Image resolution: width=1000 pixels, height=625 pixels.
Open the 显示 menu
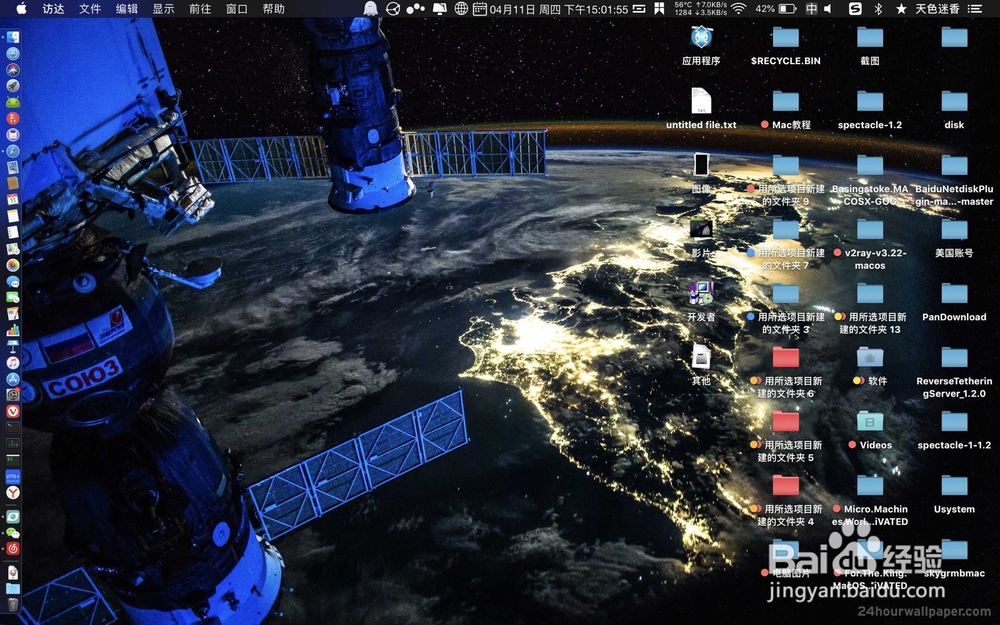(163, 8)
